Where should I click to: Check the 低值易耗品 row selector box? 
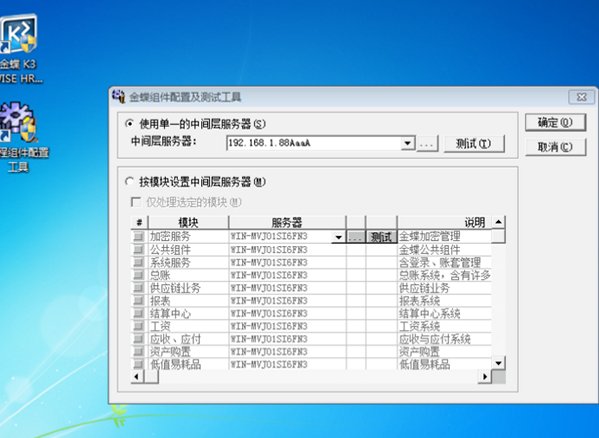point(138,364)
